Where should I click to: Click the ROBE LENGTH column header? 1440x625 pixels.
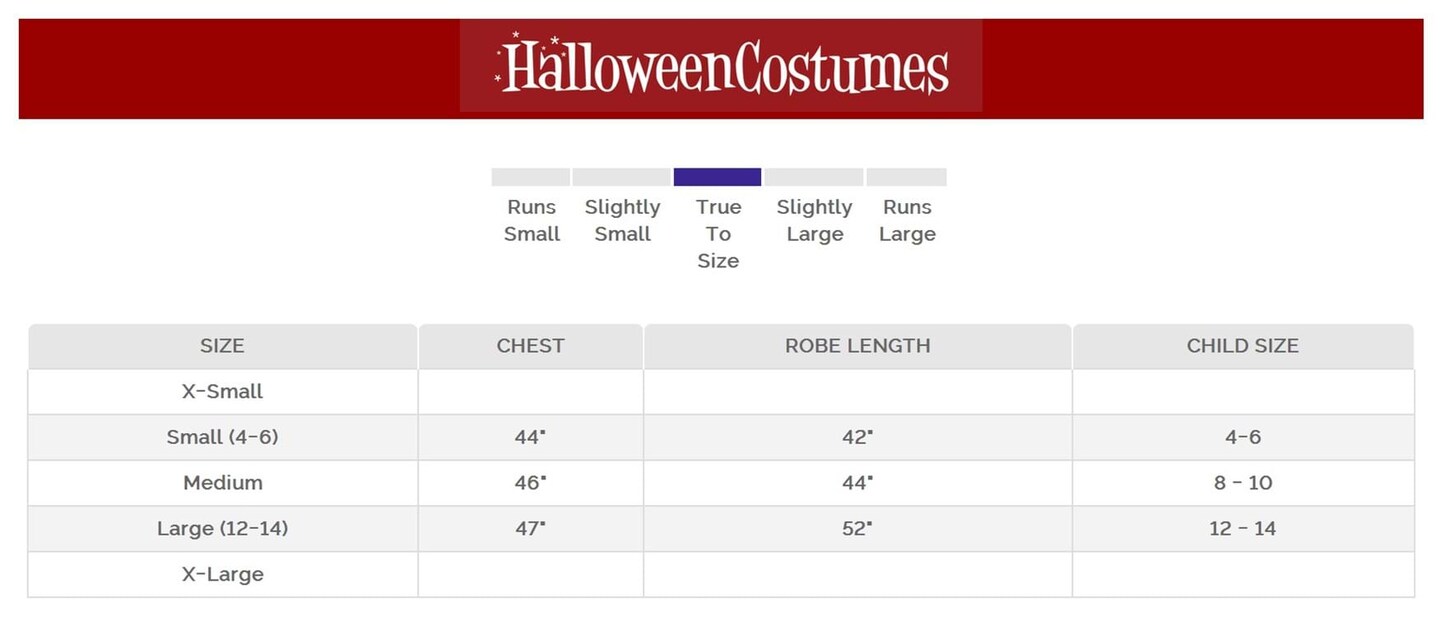[x=857, y=346]
